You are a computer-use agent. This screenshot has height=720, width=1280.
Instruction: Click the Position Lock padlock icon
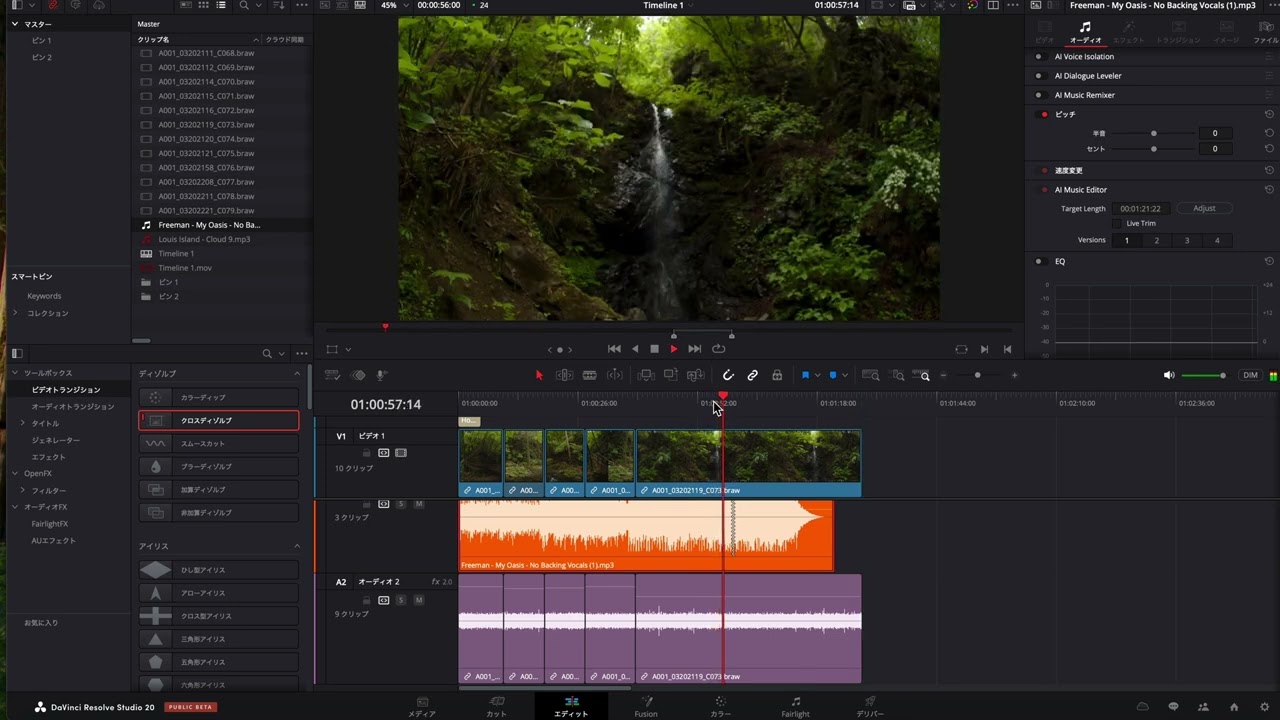(777, 375)
